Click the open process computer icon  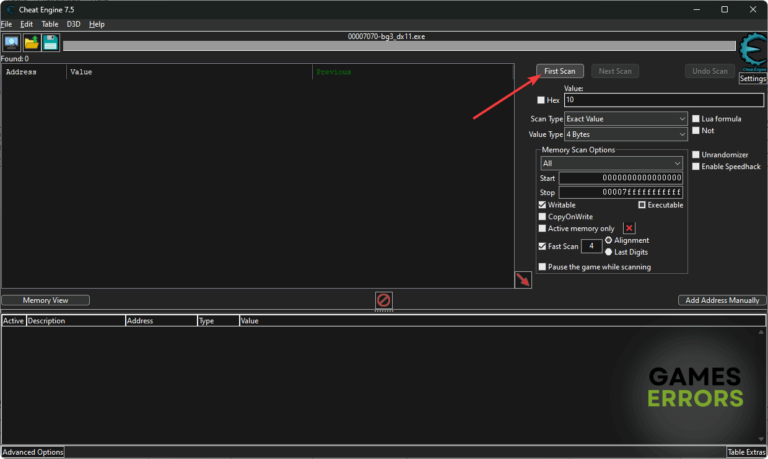click(x=12, y=42)
